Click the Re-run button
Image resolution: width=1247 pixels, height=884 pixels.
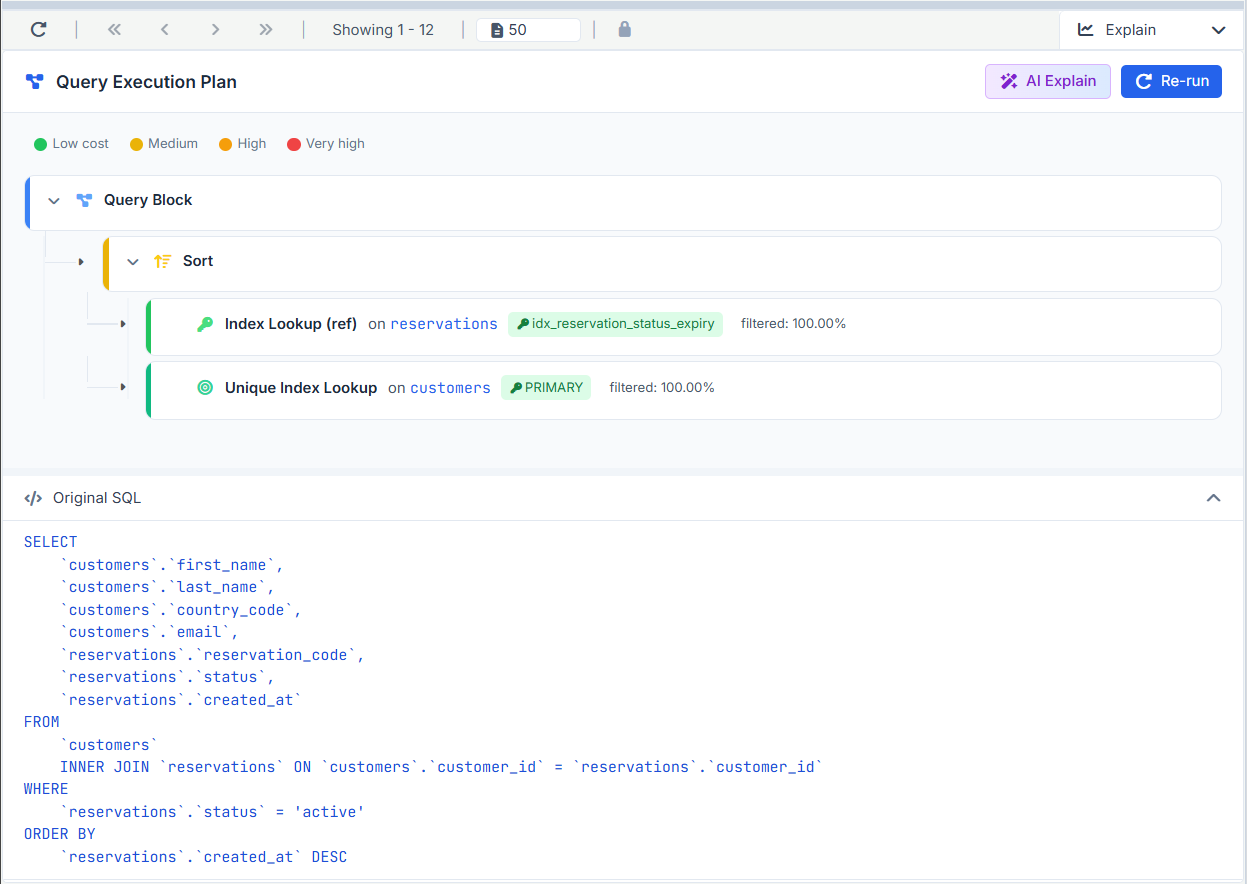click(x=1171, y=81)
